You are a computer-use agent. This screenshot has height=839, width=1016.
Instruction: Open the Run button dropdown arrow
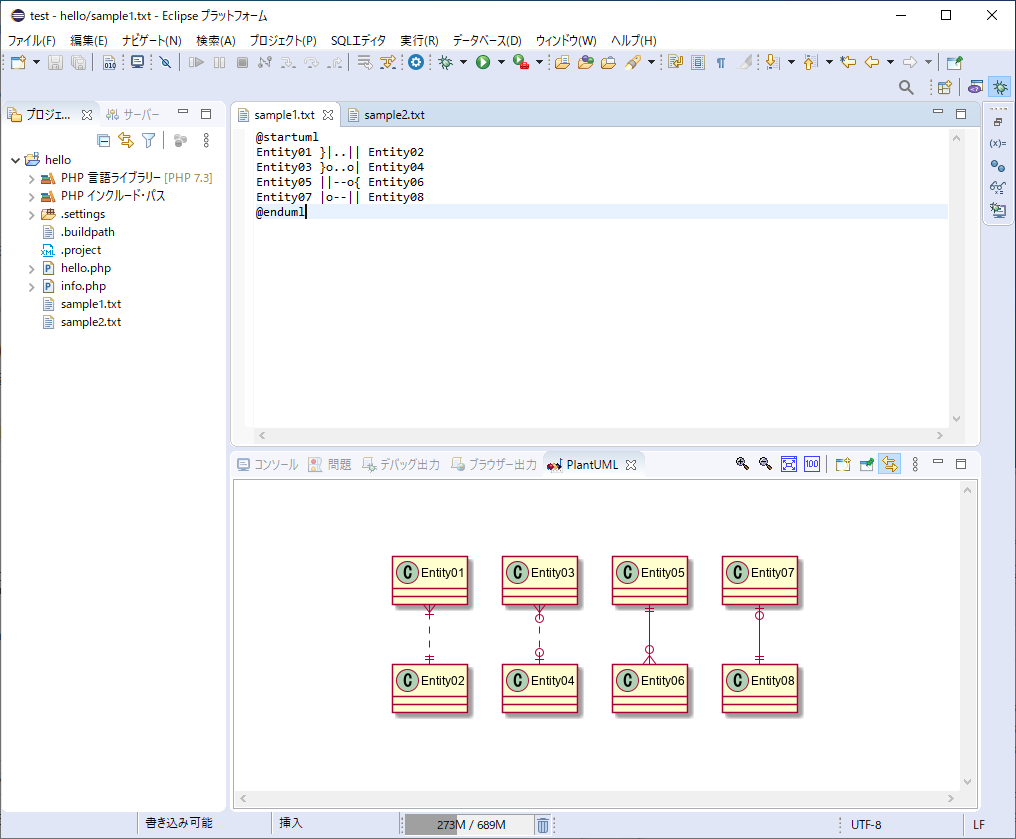(501, 62)
